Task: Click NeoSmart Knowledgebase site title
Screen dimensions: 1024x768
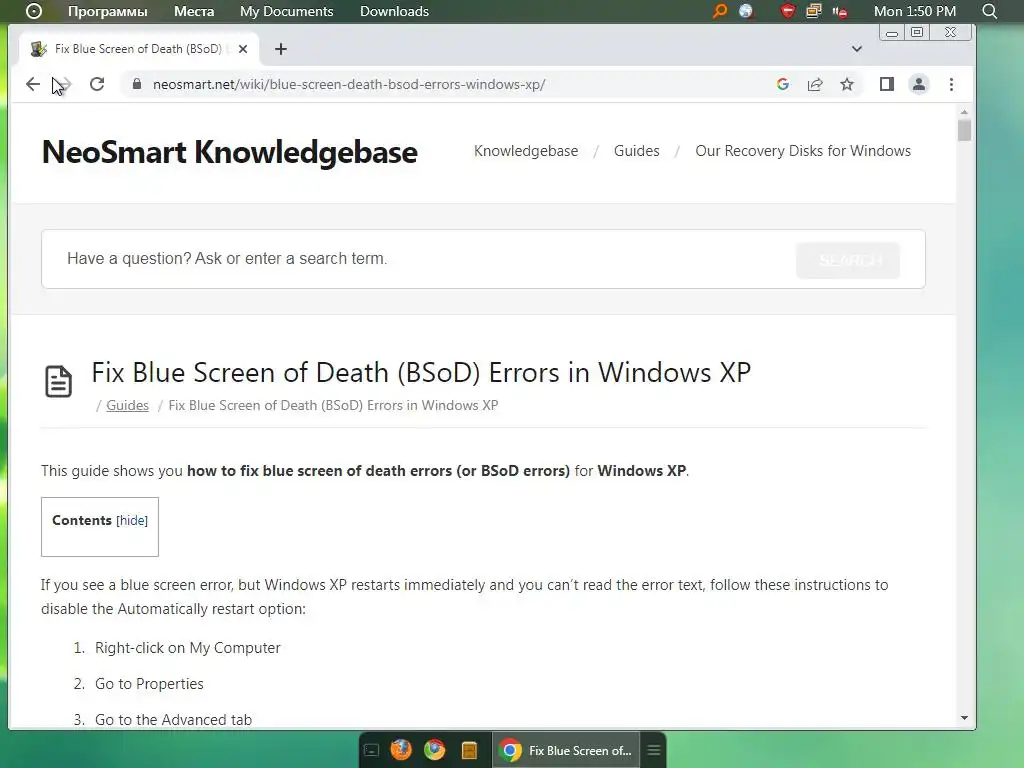Action: pos(230,152)
